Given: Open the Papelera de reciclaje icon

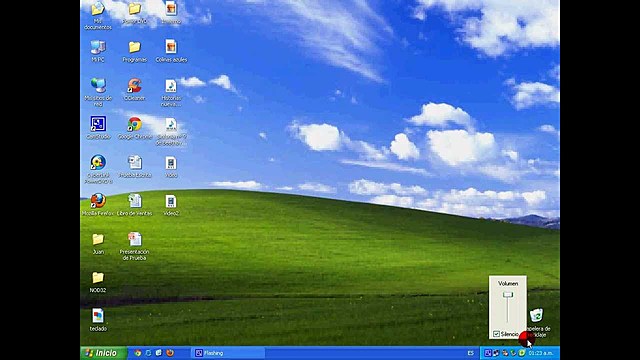Looking at the screenshot, I should click(536, 316).
